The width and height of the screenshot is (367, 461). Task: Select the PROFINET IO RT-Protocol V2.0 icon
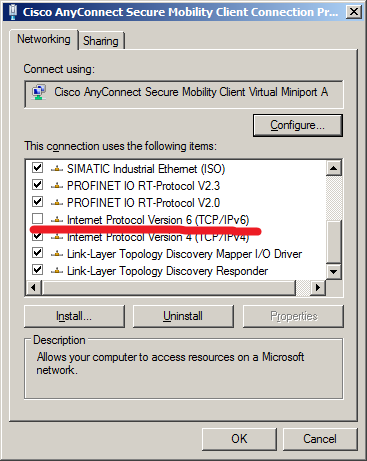click(57, 203)
